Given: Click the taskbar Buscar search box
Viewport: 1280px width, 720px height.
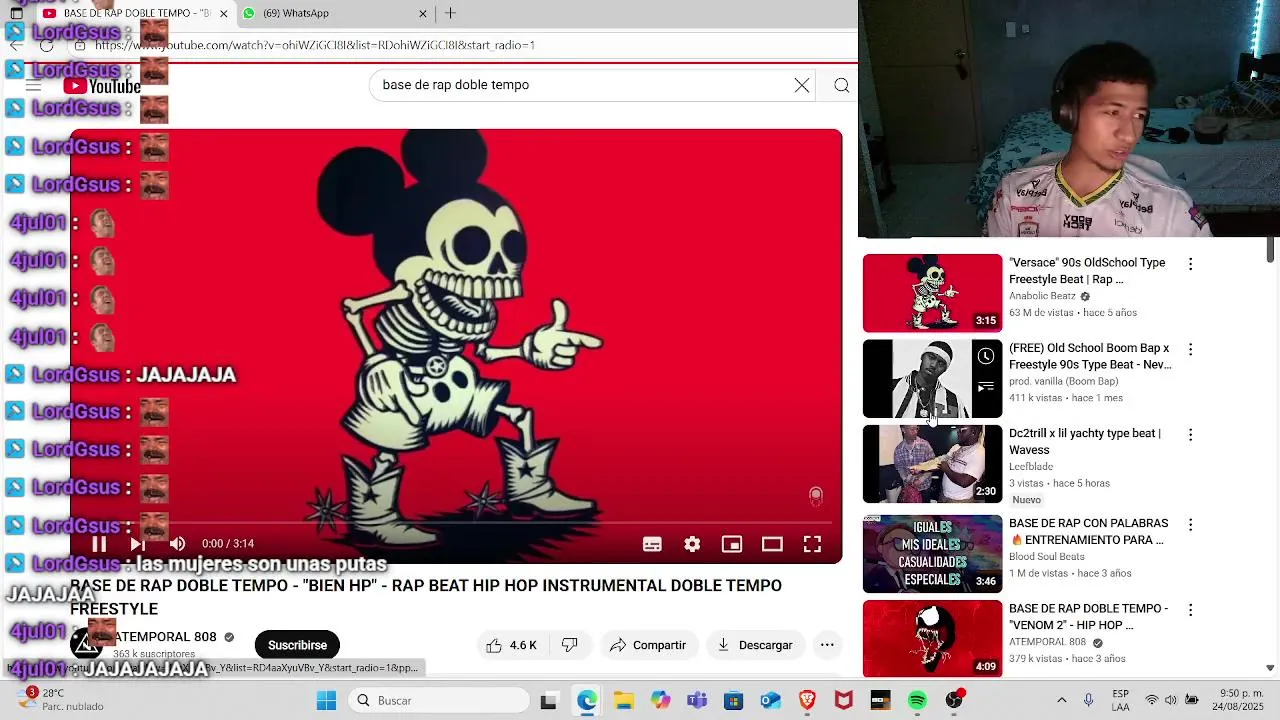Looking at the screenshot, I should coord(437,701).
